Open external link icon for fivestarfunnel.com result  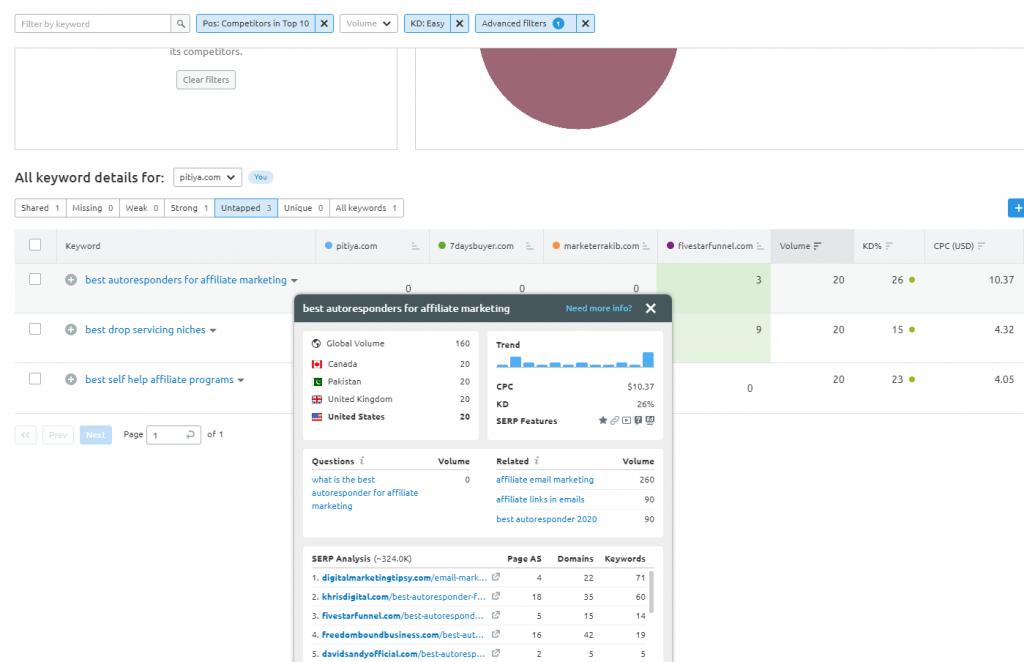pyautogui.click(x=496, y=615)
